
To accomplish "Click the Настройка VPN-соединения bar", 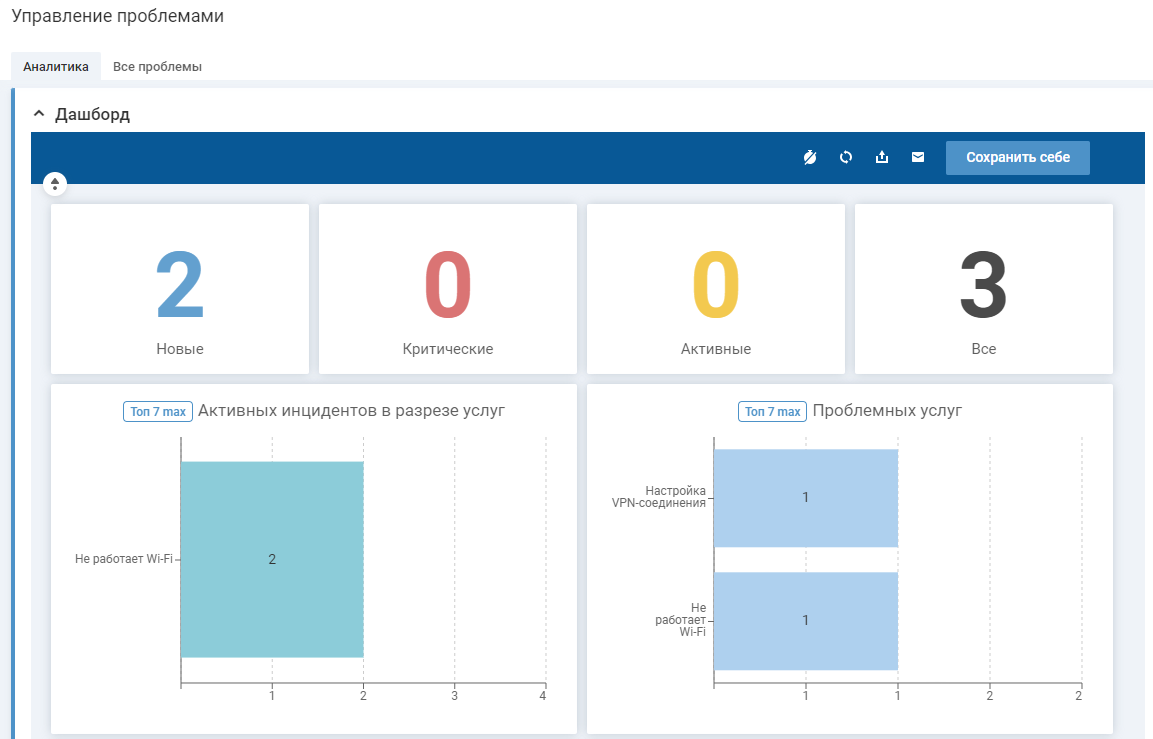I will coord(805,497).
